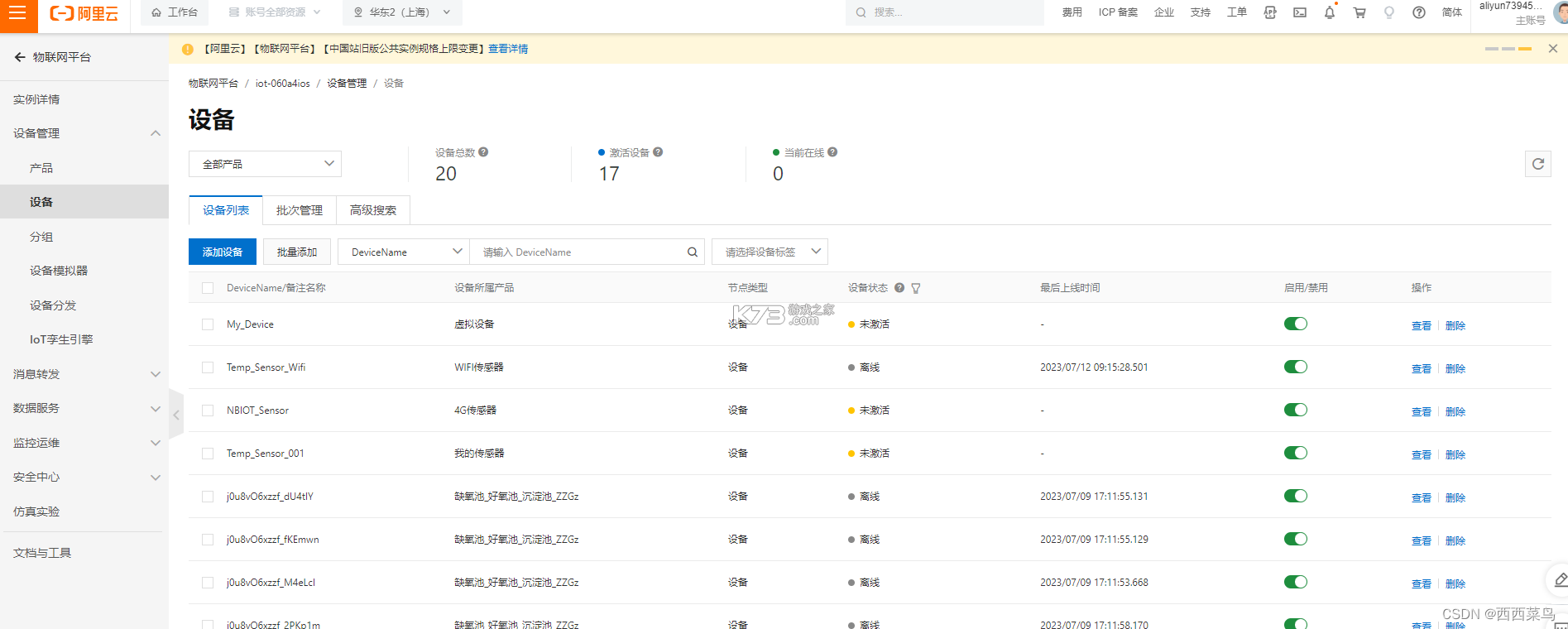Toggle the Temp_Sensor_Wifi enable switch

[1296, 367]
